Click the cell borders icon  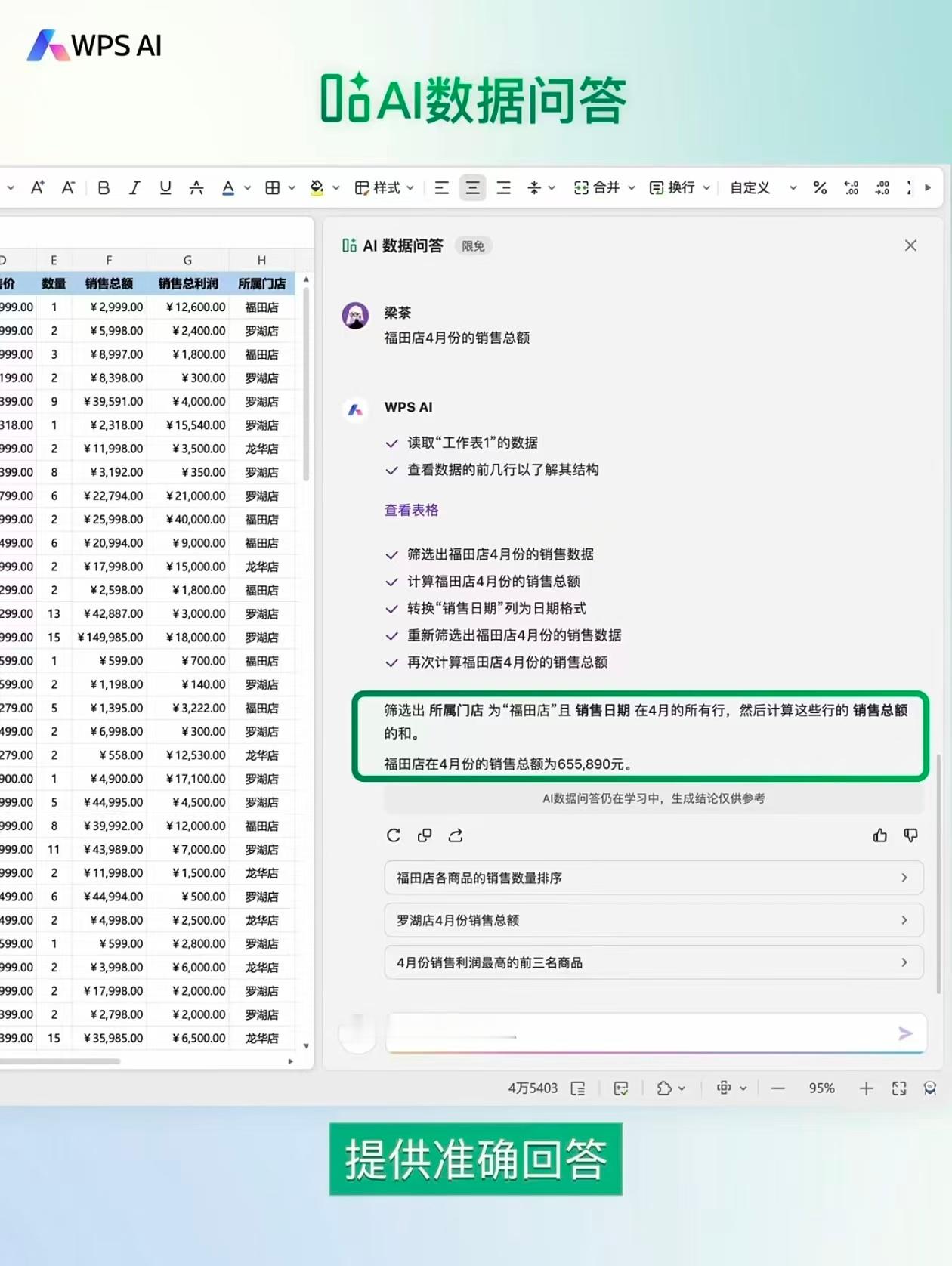tap(273, 187)
